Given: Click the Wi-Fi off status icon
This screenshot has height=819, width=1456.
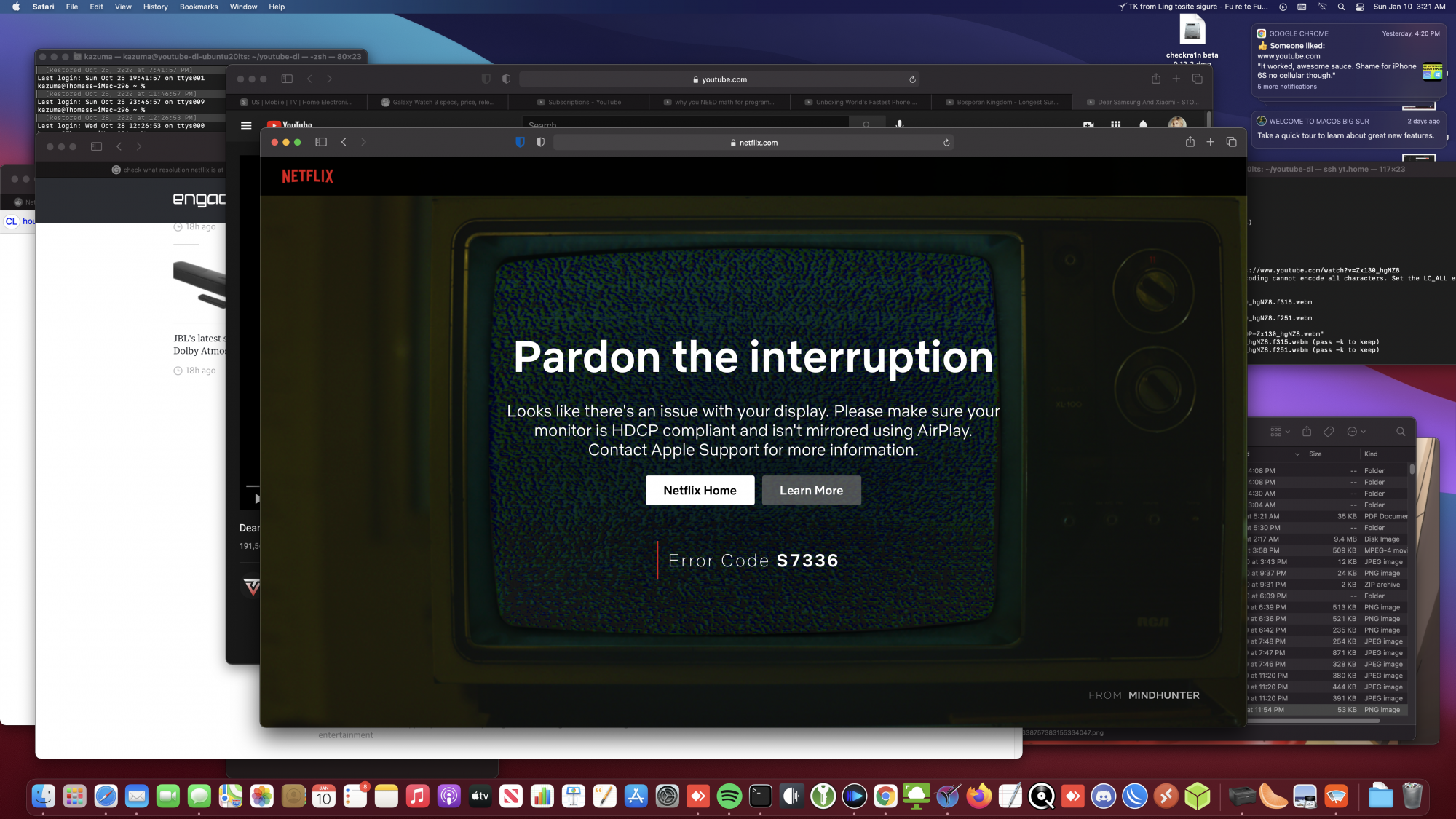Looking at the screenshot, I should pos(1322,7).
